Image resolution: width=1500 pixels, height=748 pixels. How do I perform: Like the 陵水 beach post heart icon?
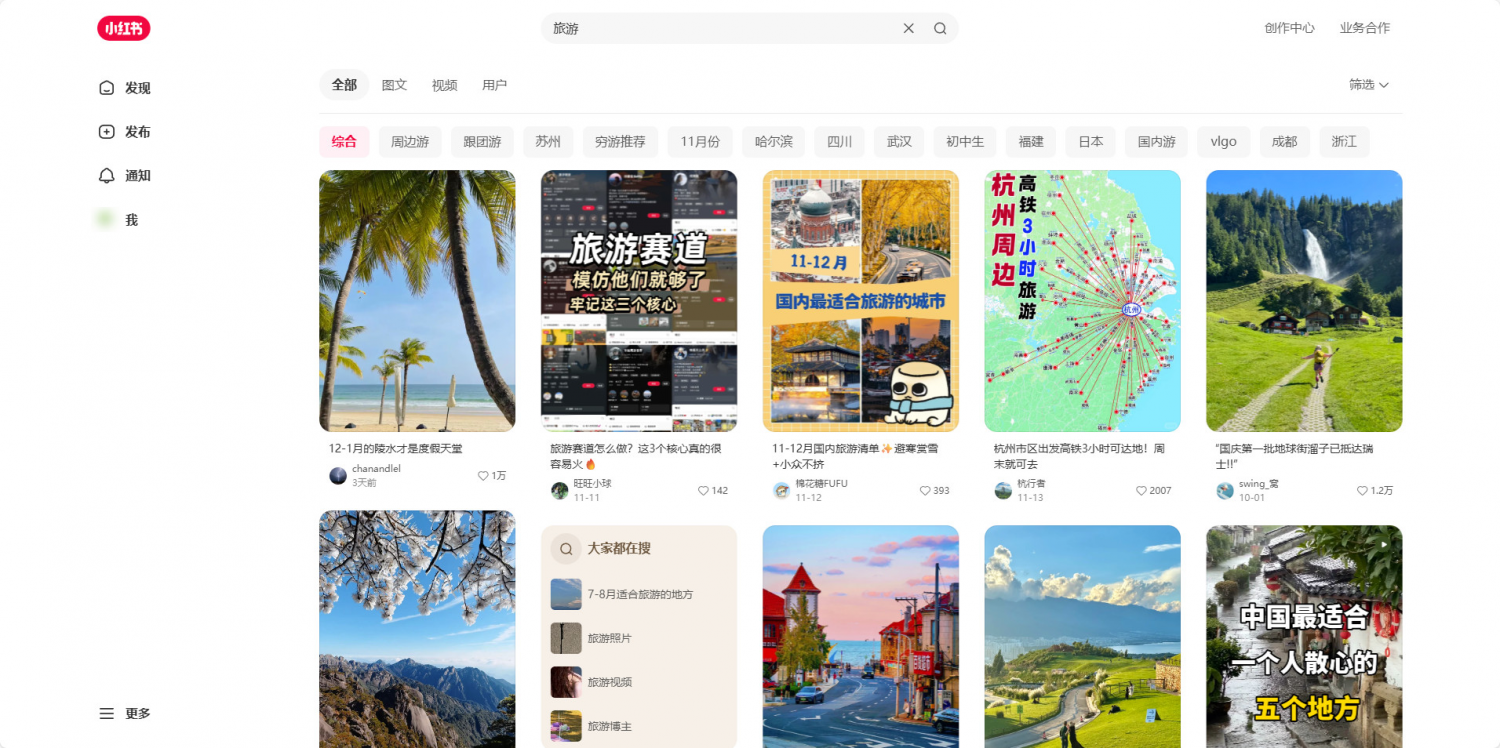coord(483,476)
